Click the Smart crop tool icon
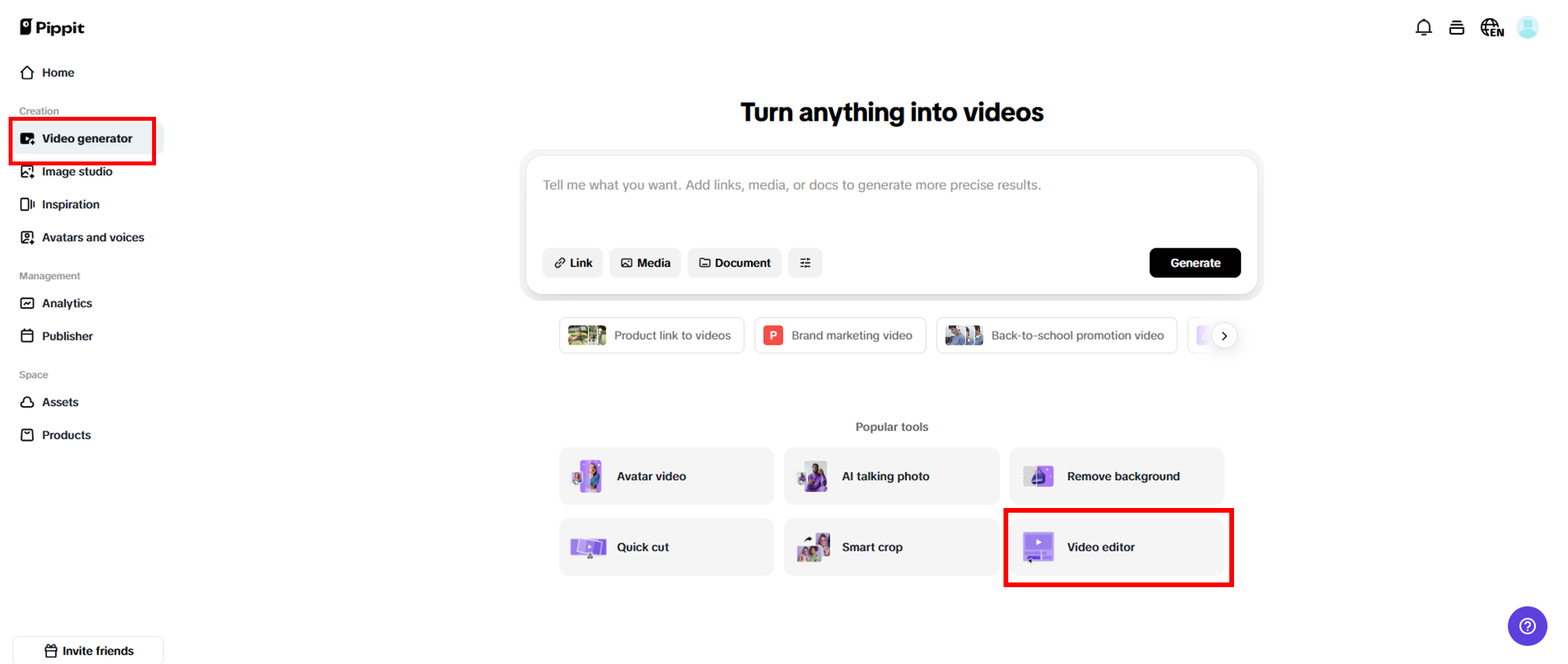This screenshot has width=1568, height=664. (813, 547)
